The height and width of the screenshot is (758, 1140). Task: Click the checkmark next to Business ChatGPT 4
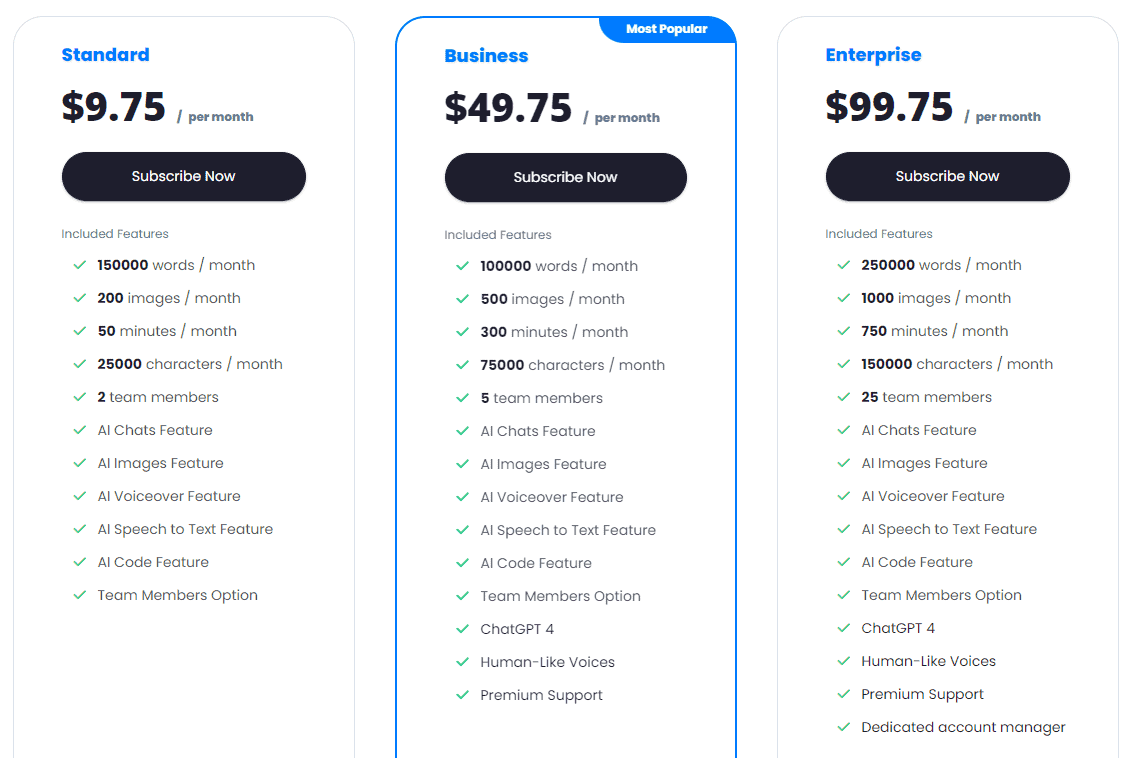pos(462,629)
